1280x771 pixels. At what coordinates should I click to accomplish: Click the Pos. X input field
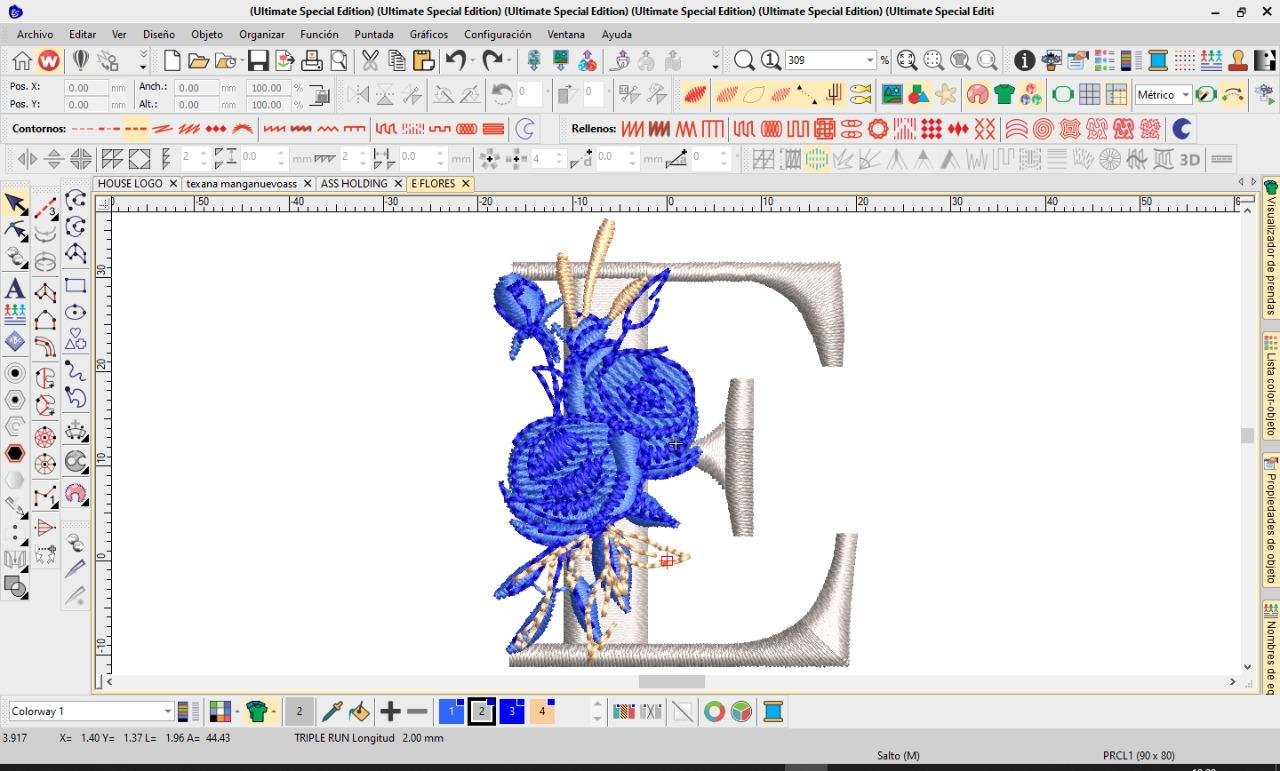(86, 87)
